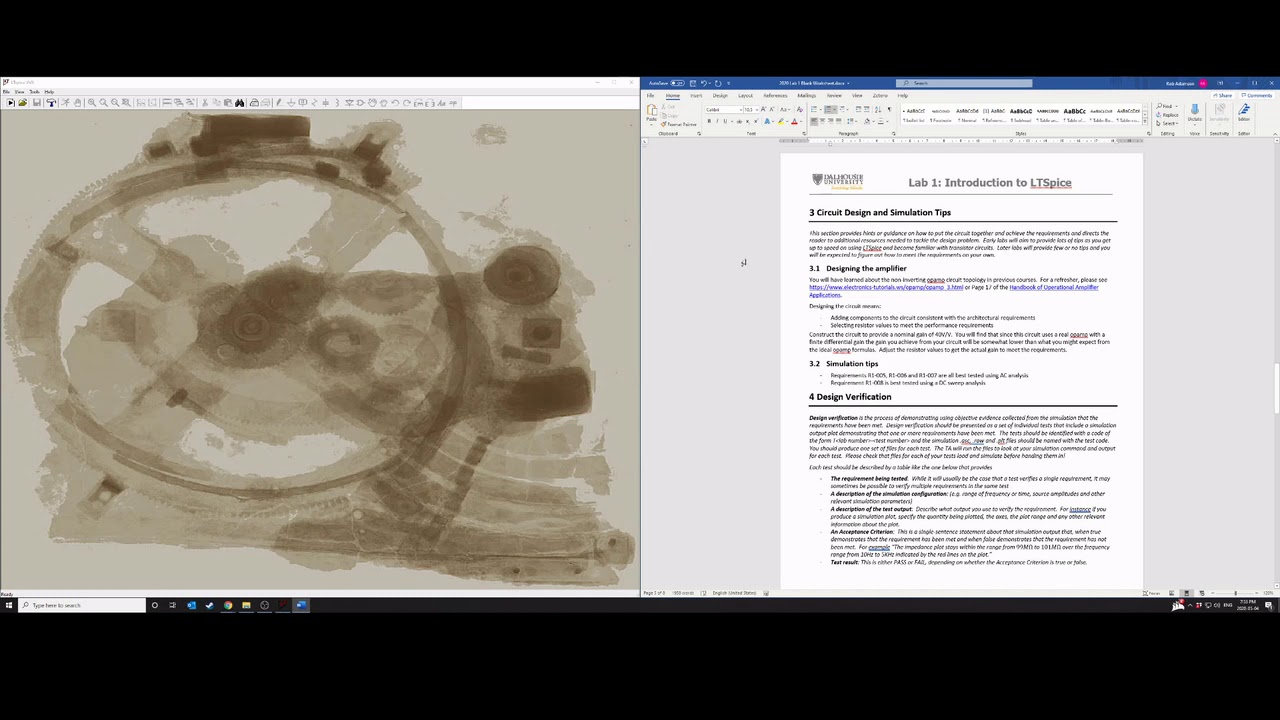
Task: Click Undo in Word quick access toolbar
Action: coord(704,83)
